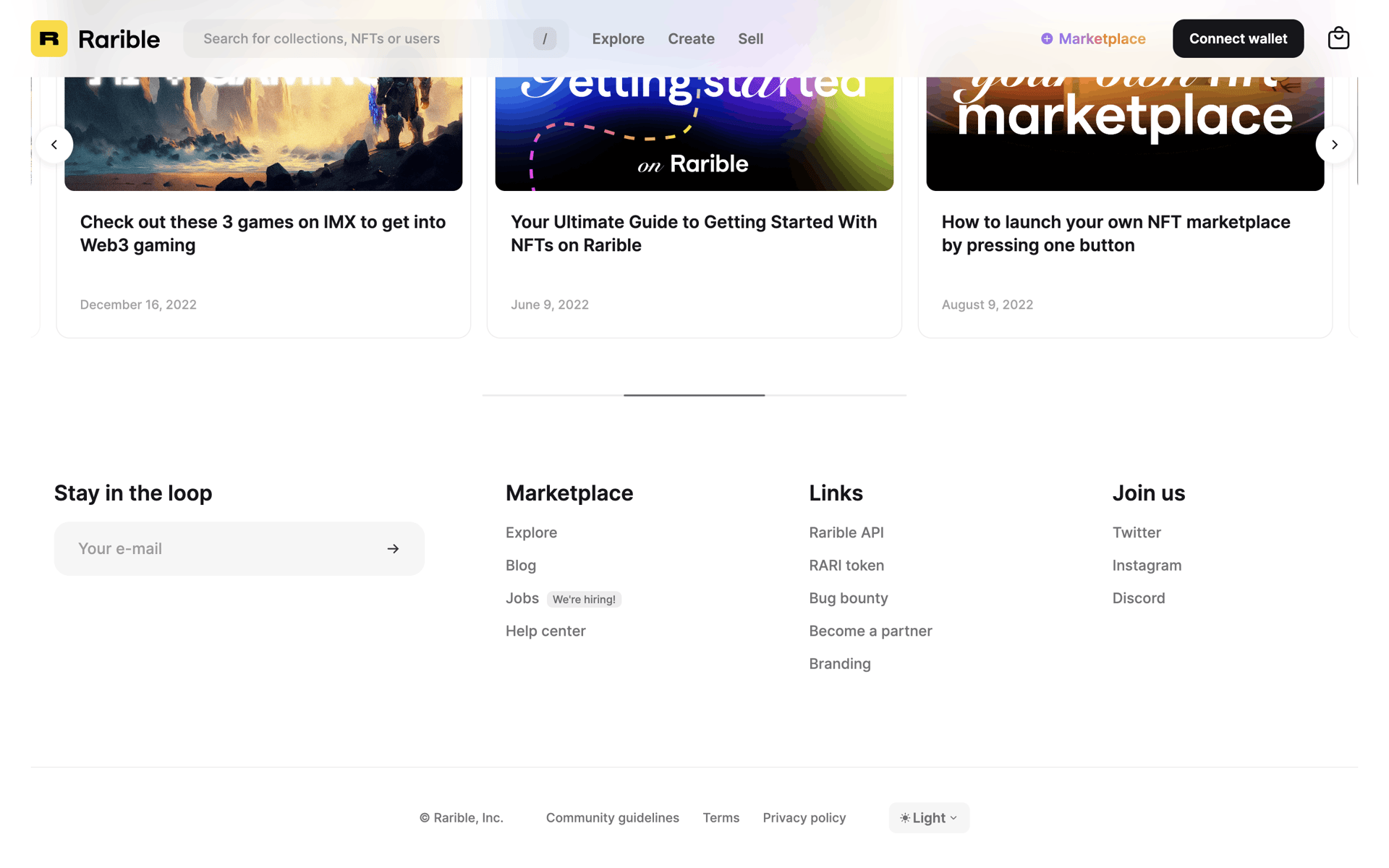Click the Join us heading

point(1148,493)
